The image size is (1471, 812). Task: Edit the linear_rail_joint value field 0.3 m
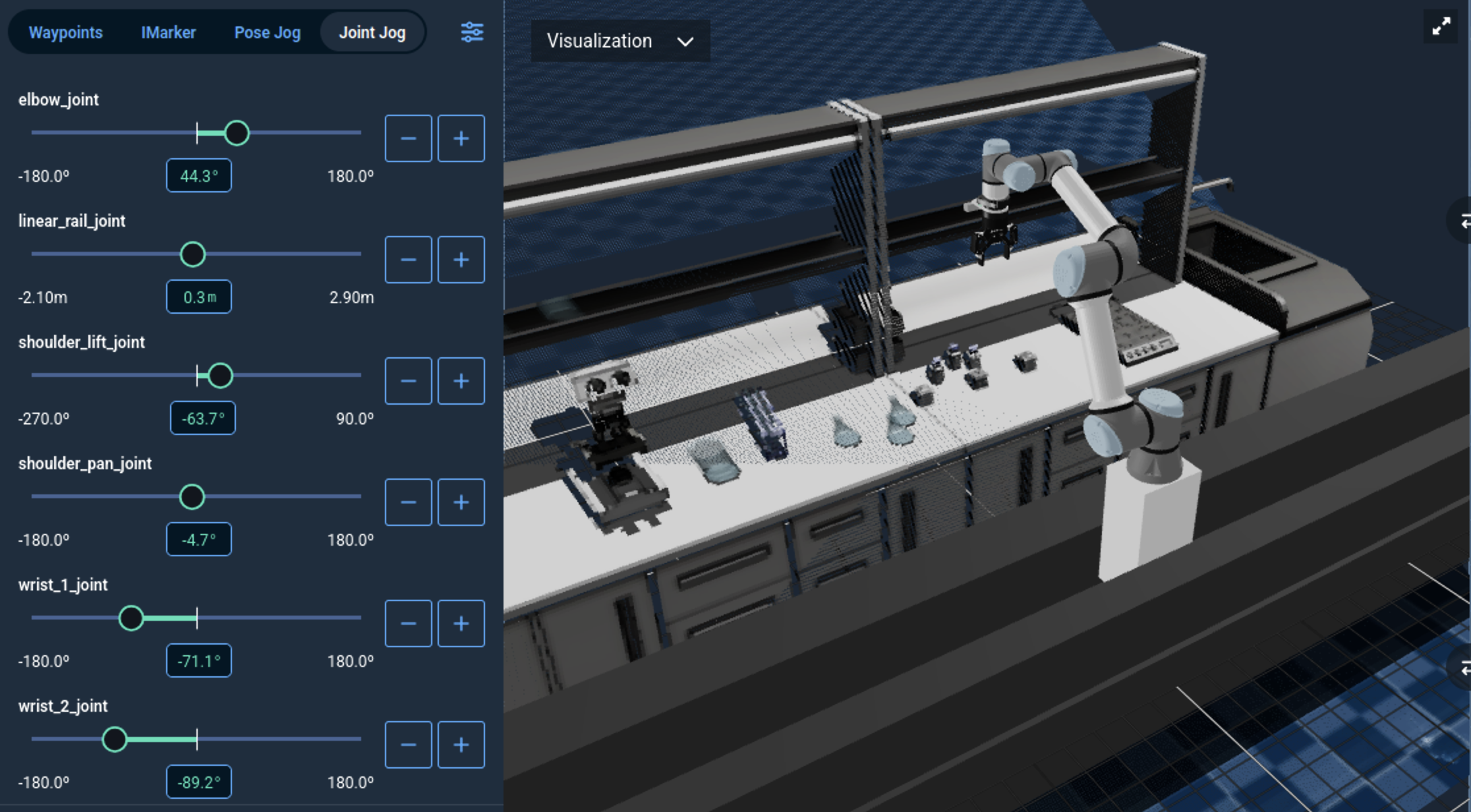click(x=199, y=297)
